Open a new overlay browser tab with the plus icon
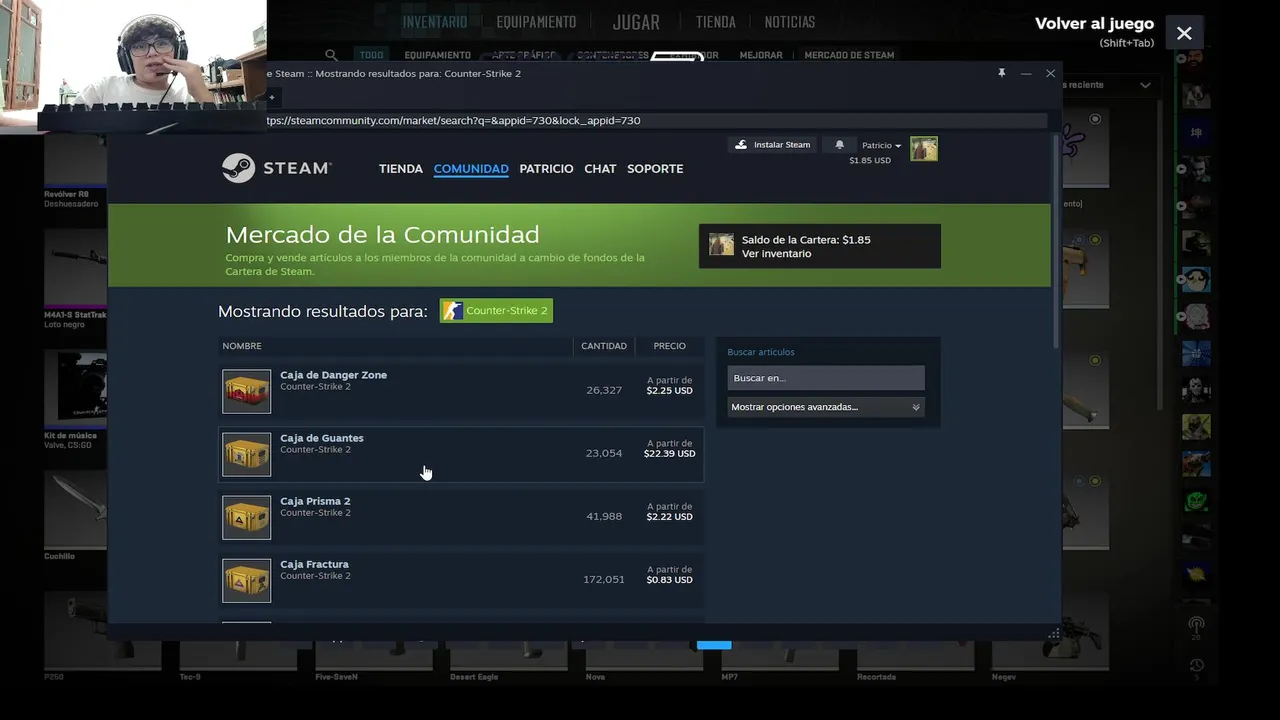The image size is (1280, 720). coord(271,97)
